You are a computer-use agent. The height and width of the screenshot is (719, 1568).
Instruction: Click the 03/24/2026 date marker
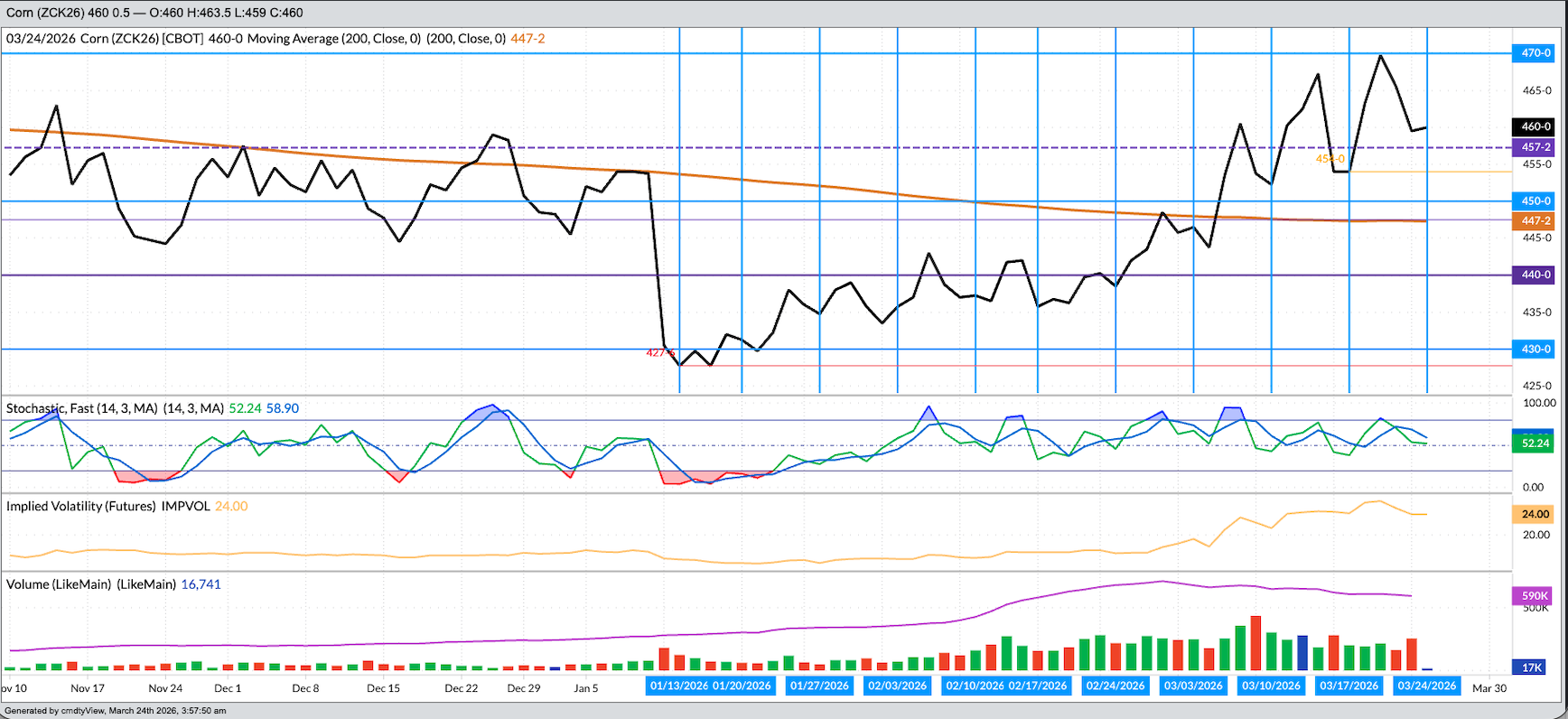pyautogui.click(x=1427, y=686)
